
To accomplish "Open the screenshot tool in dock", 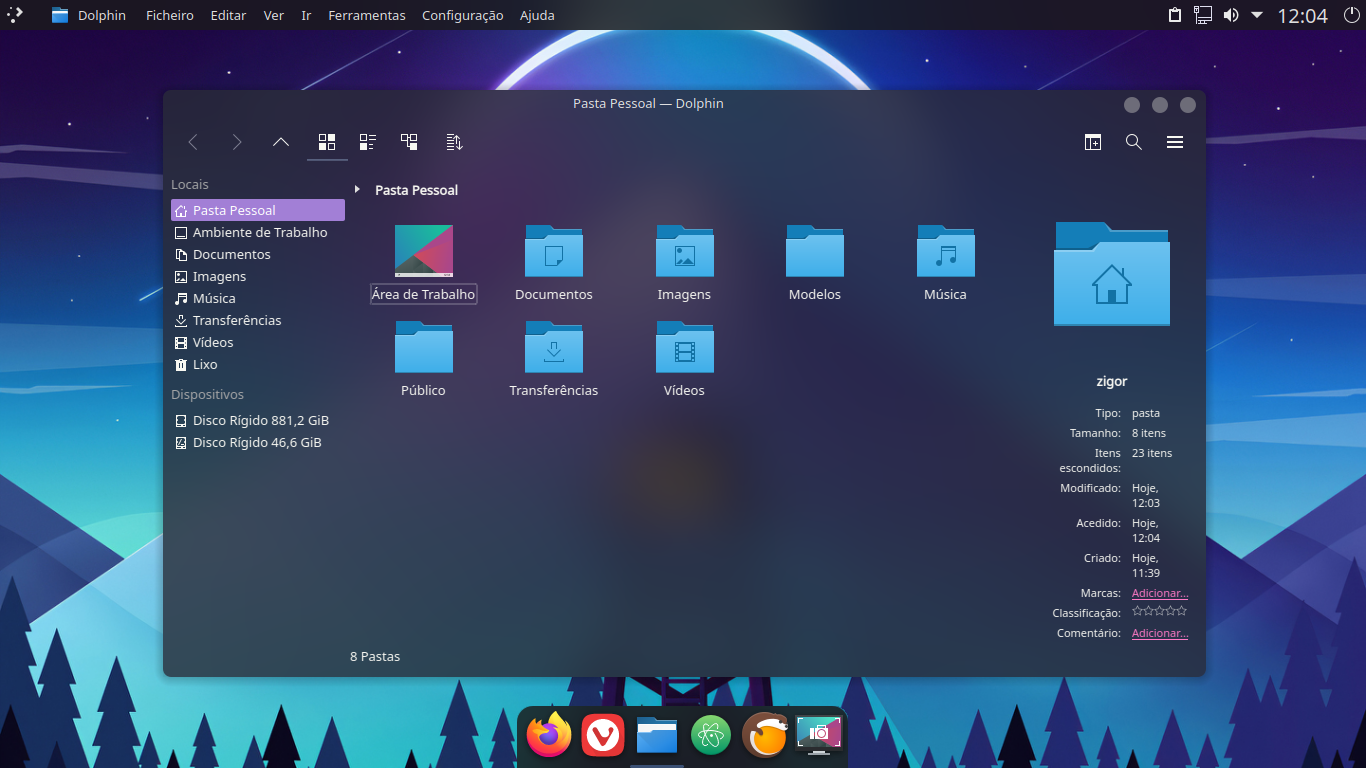I will 819,735.
